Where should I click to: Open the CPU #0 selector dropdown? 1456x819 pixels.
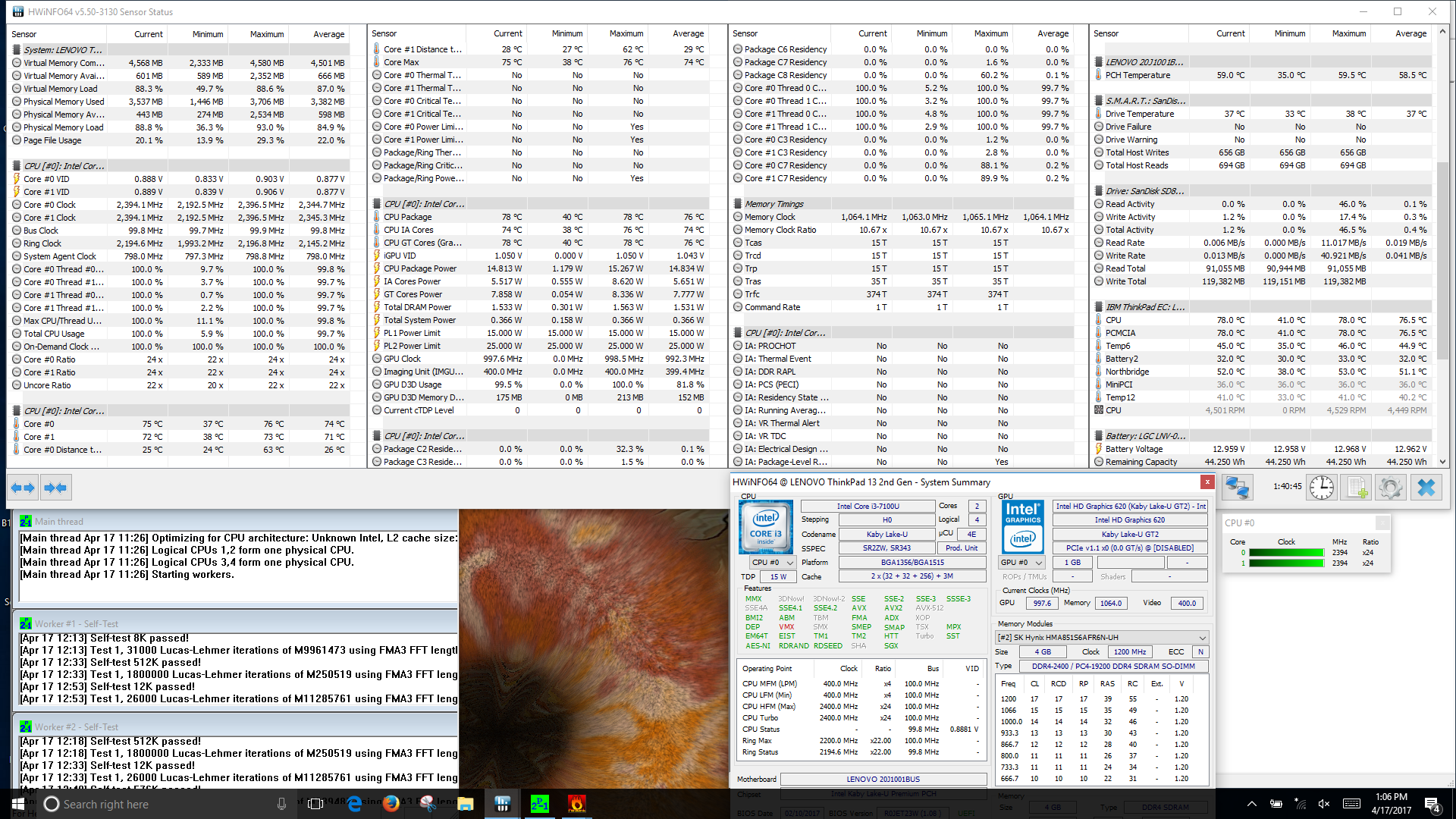772,563
